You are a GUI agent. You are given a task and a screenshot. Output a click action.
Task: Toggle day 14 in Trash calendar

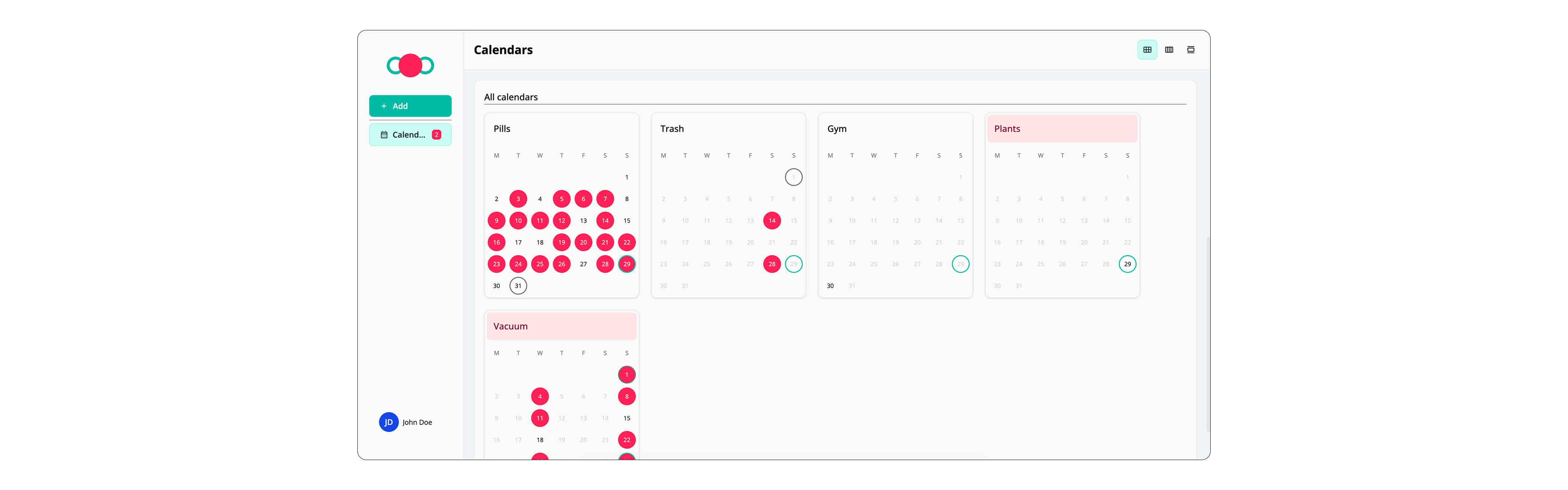point(772,220)
